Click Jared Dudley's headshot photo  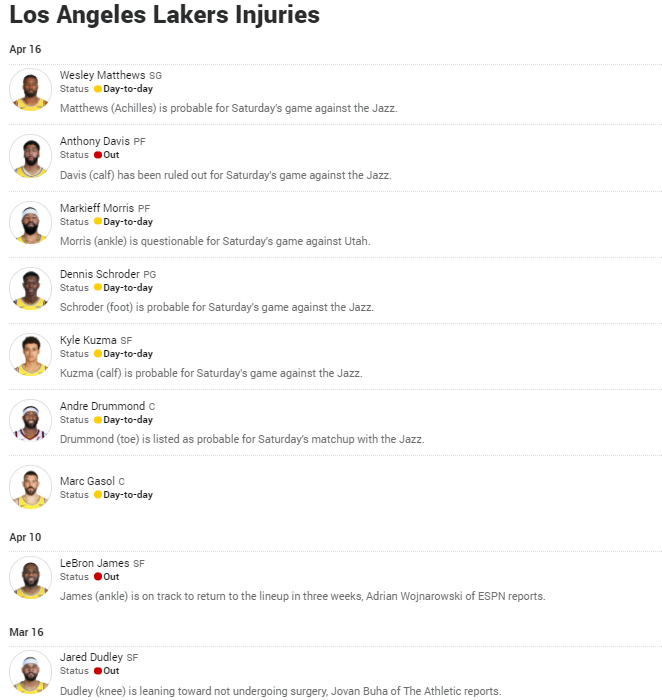[30, 672]
